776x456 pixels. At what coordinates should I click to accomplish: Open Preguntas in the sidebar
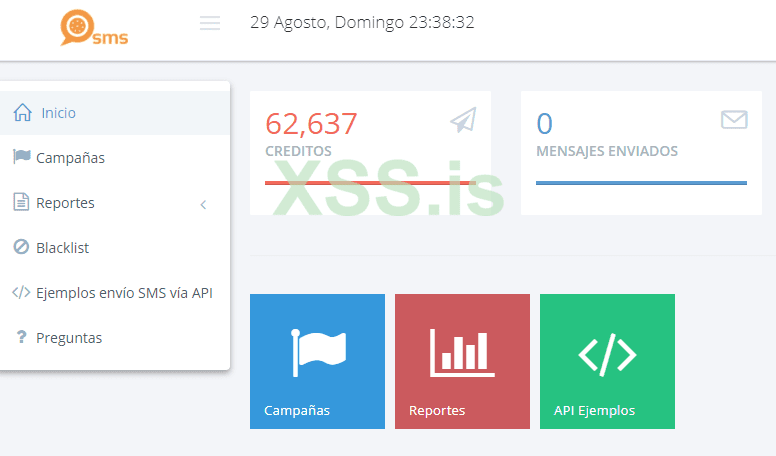pyautogui.click(x=115, y=338)
